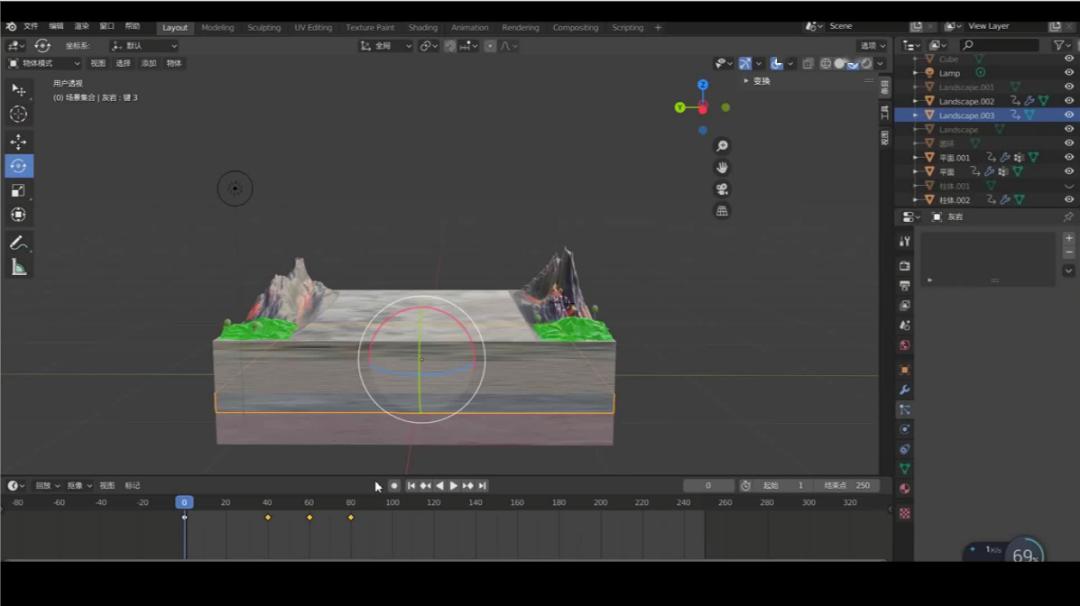This screenshot has width=1080, height=606.
Task: Click the camera view icon in viewport
Action: click(722, 189)
